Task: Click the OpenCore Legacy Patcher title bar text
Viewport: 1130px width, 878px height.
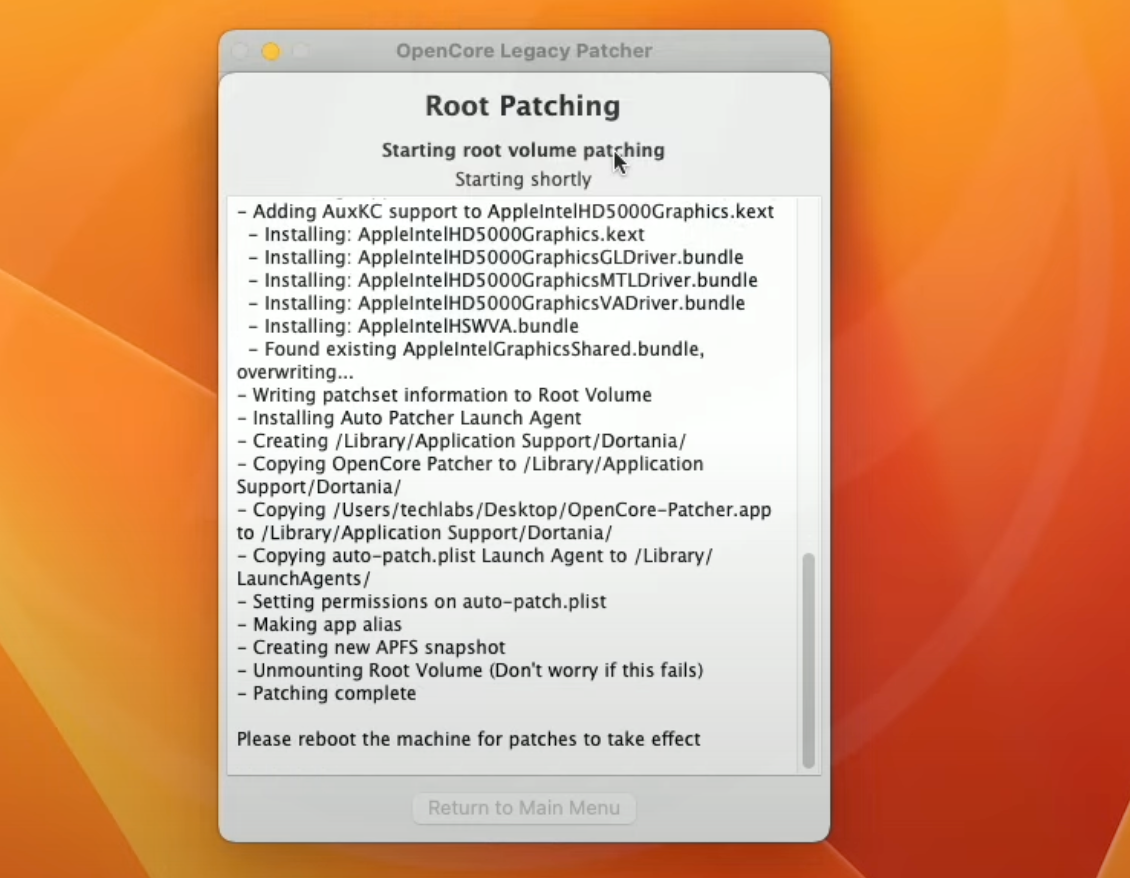Action: 524,50
